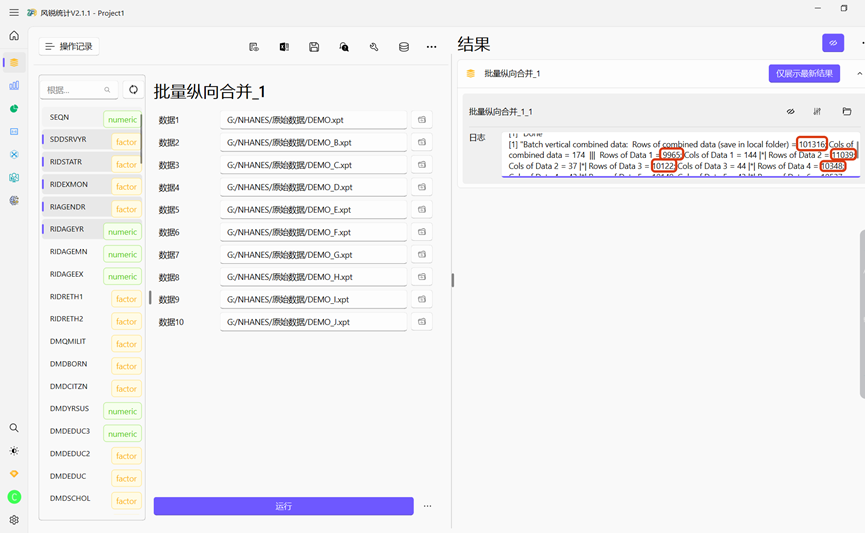Click the 仅展示最新结果 button
Screen dimensions: 865x533
click(804, 73)
